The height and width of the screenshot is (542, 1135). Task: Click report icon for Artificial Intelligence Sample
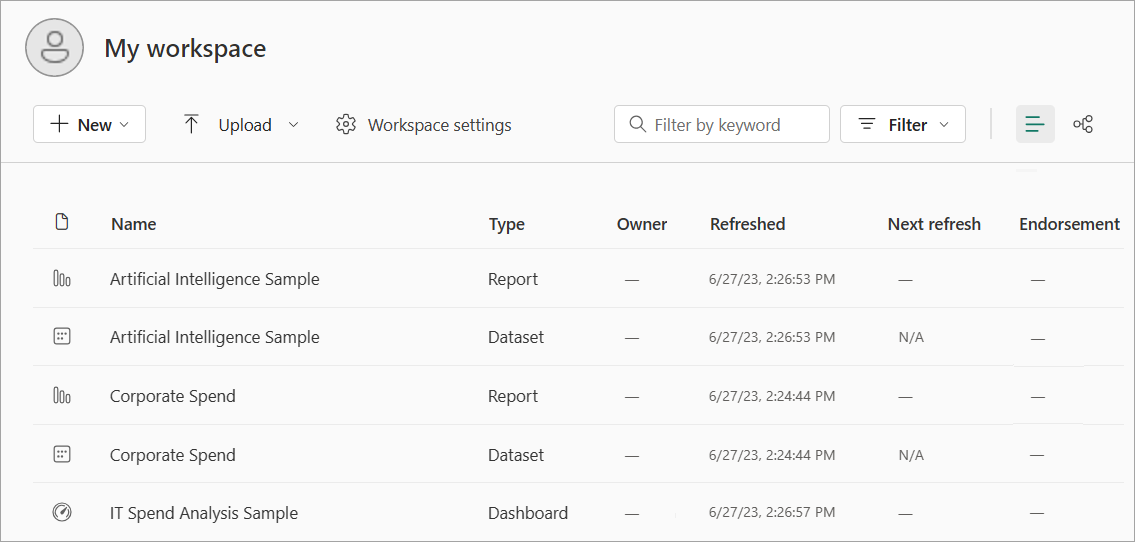pos(62,278)
